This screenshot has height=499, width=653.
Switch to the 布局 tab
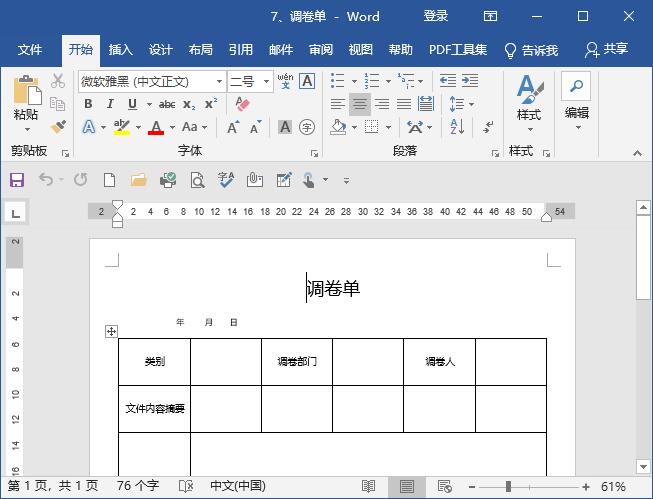point(201,50)
